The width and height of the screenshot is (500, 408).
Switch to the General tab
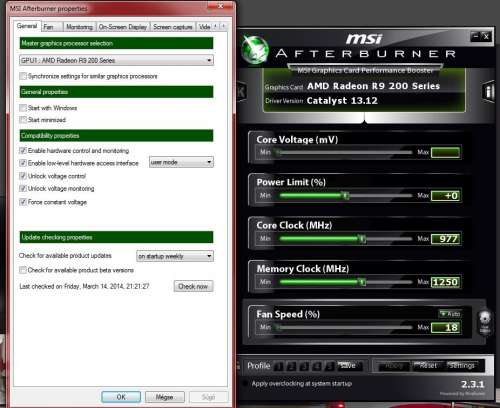click(x=27, y=26)
